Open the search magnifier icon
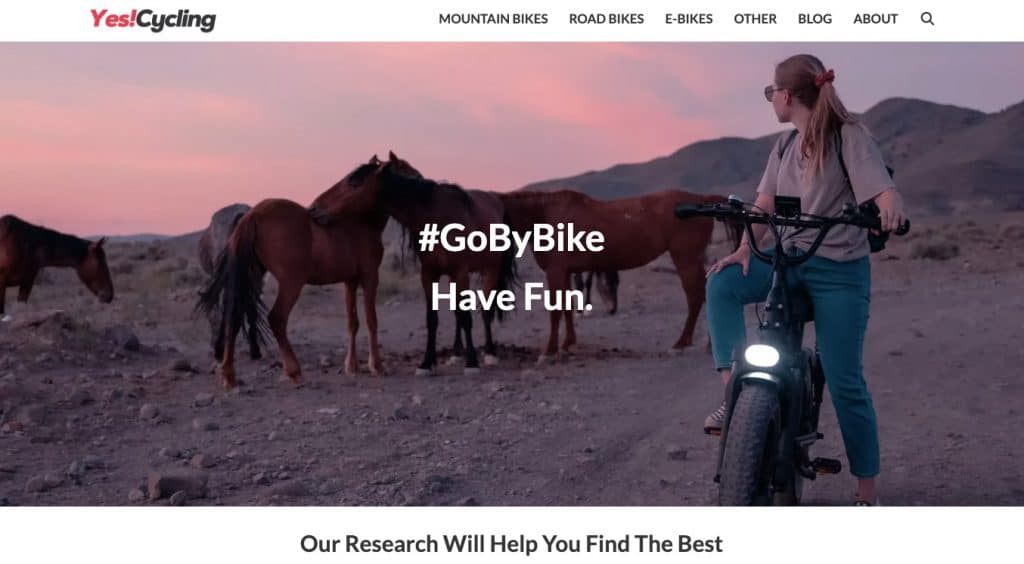 [x=927, y=19]
